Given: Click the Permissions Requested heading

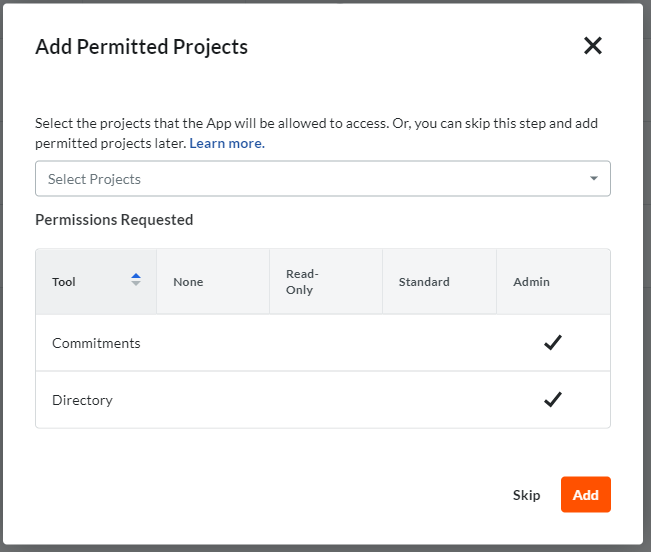Looking at the screenshot, I should click(114, 220).
